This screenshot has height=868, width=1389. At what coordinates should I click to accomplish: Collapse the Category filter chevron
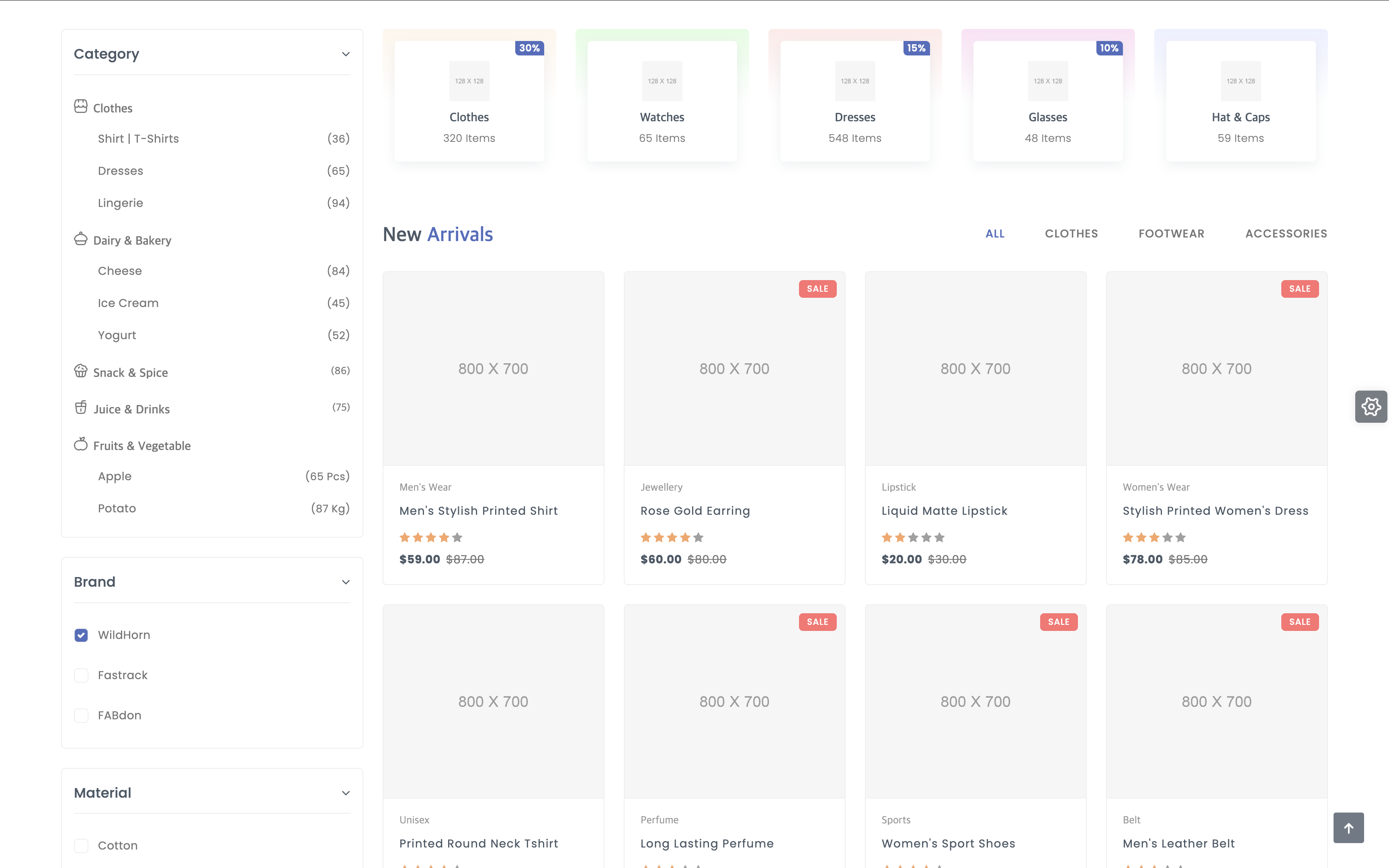click(346, 54)
